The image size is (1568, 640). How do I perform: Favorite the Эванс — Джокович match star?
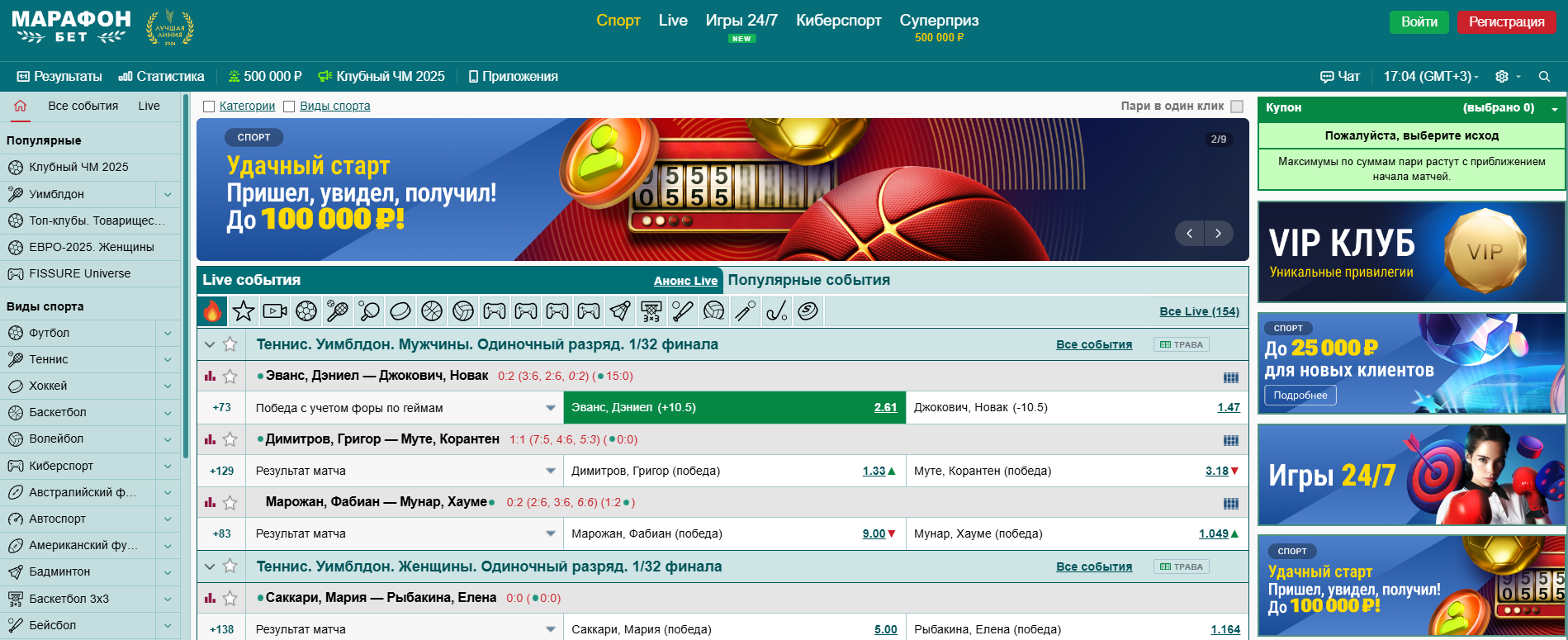[230, 377]
